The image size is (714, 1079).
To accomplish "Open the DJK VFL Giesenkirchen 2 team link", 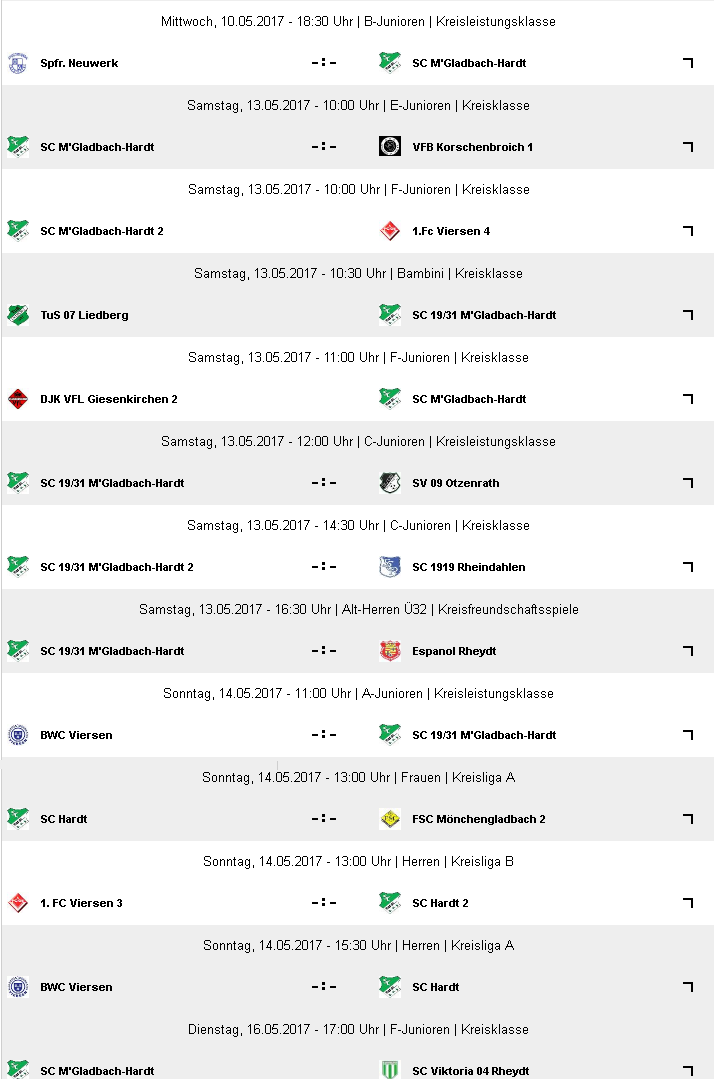I will (x=109, y=399).
